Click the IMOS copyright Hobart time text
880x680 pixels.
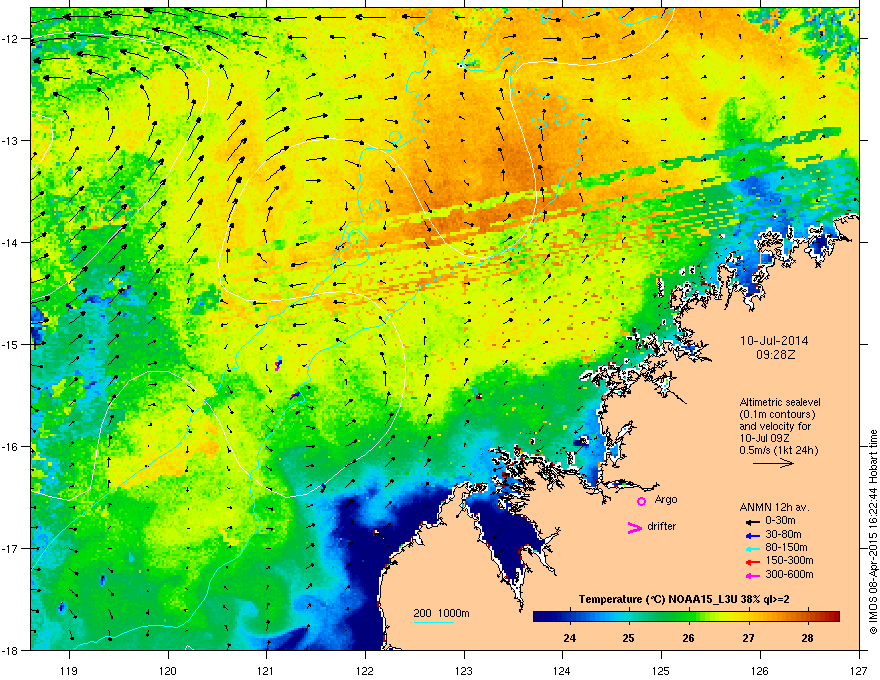pyautogui.click(x=873, y=532)
